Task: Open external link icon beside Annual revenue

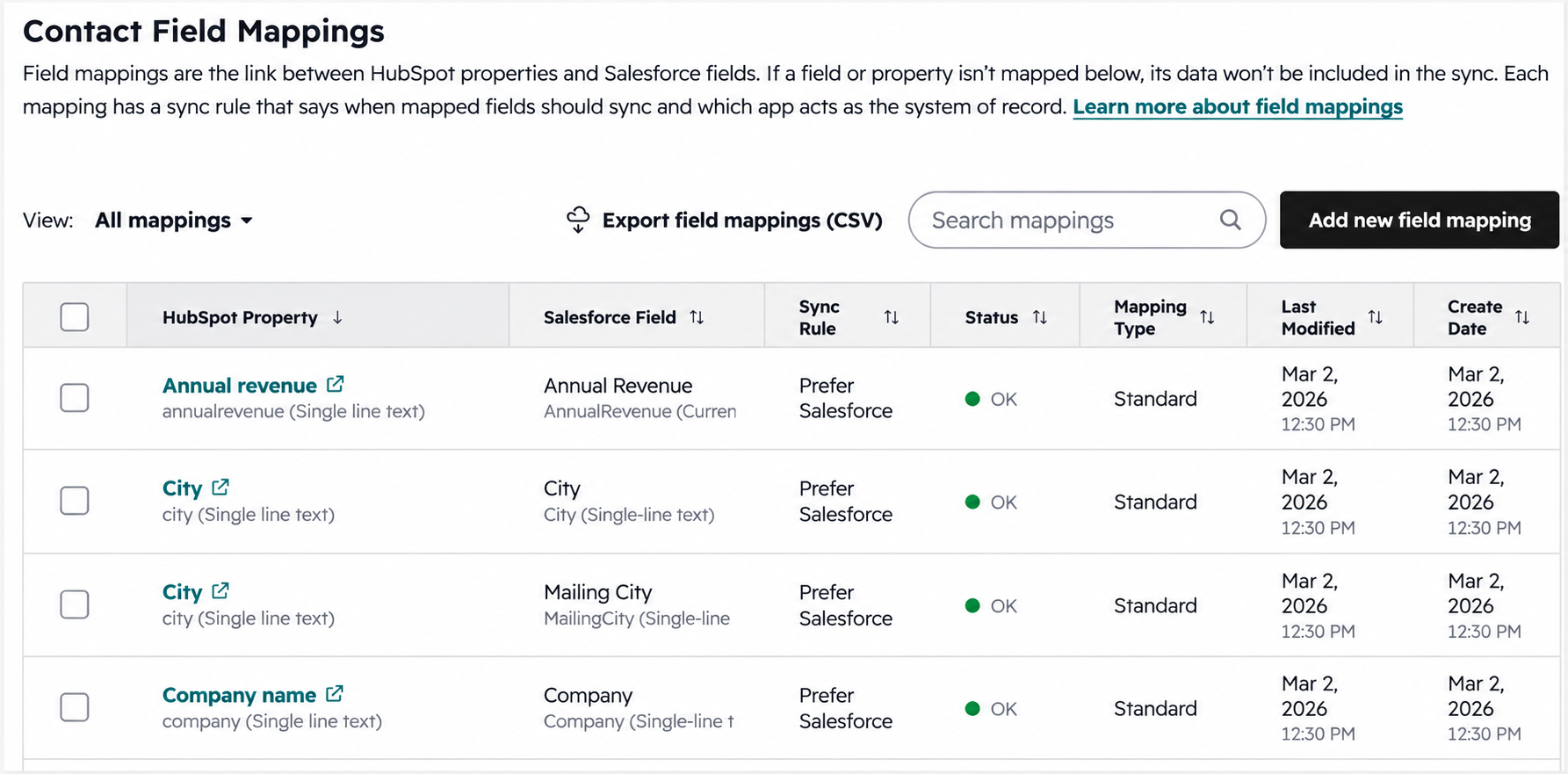Action: 335,384
